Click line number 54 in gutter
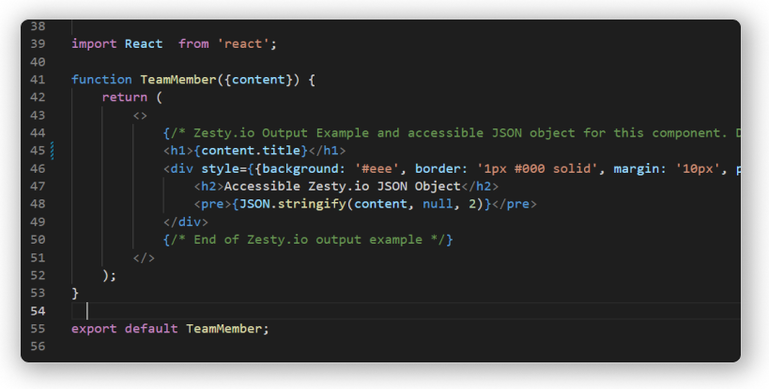Screen dimensions: 769x389 pos(38,311)
